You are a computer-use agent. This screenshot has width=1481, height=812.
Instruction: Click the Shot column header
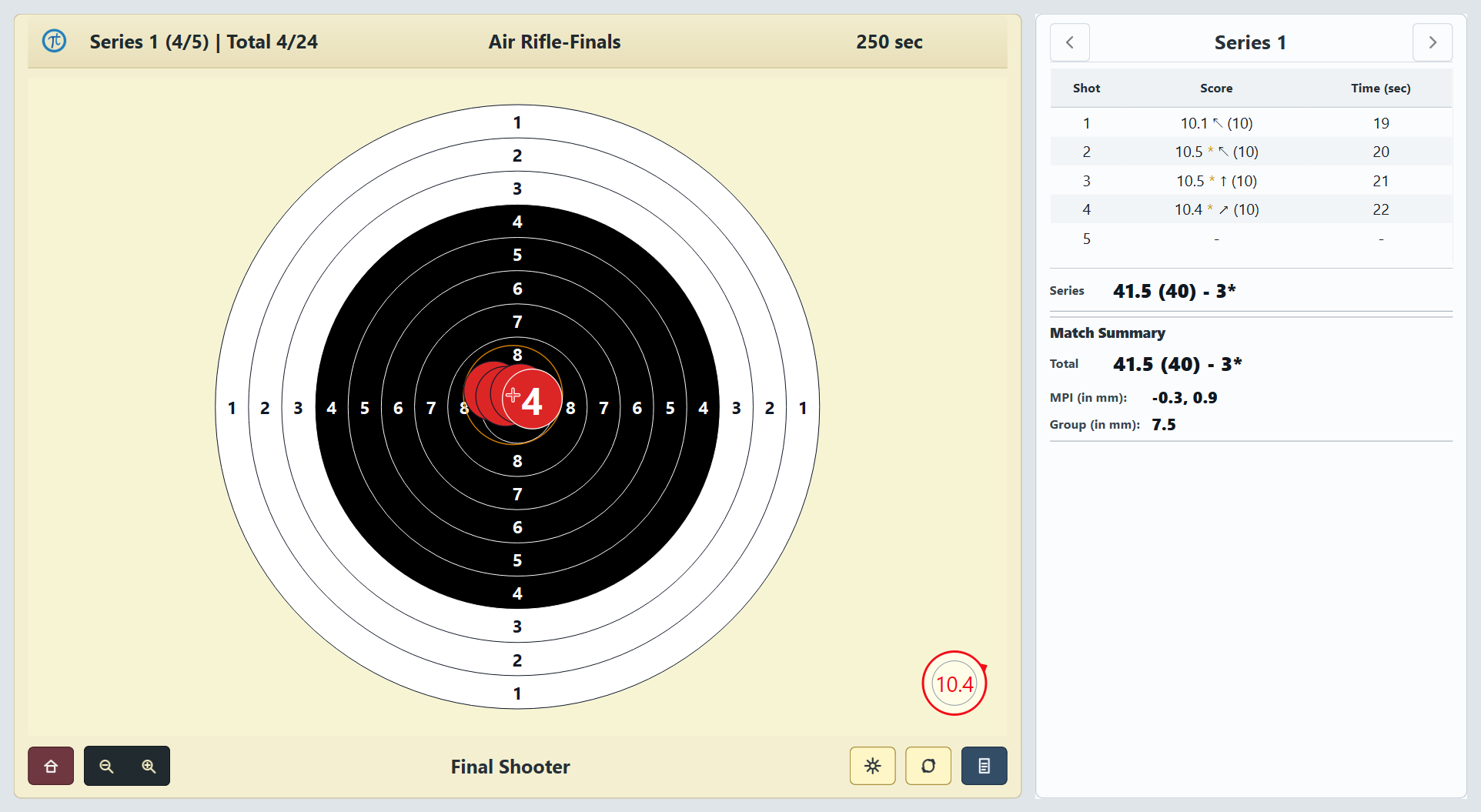tap(1086, 89)
